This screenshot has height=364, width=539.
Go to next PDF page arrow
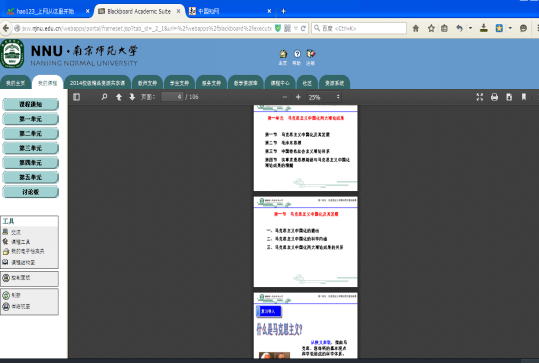coord(132,97)
